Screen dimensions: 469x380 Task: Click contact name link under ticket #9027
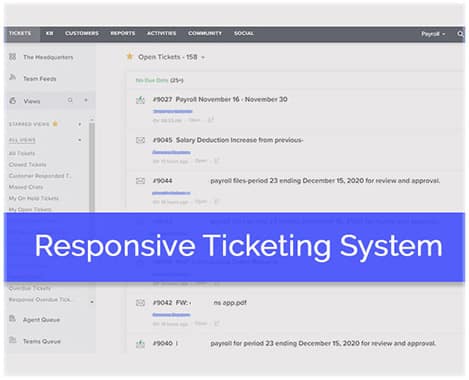pyautogui.click(x=173, y=111)
